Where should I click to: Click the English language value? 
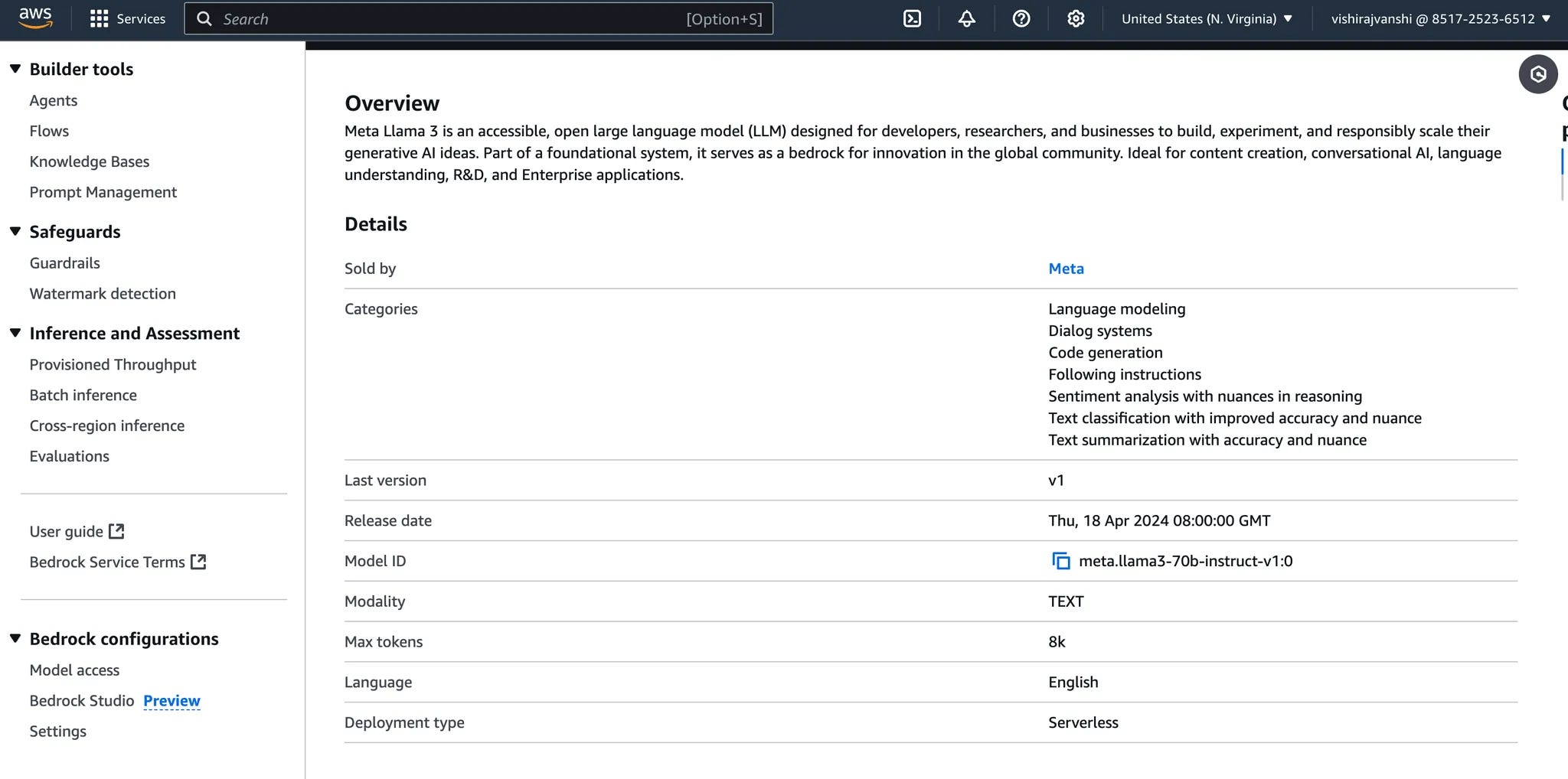pyautogui.click(x=1073, y=683)
